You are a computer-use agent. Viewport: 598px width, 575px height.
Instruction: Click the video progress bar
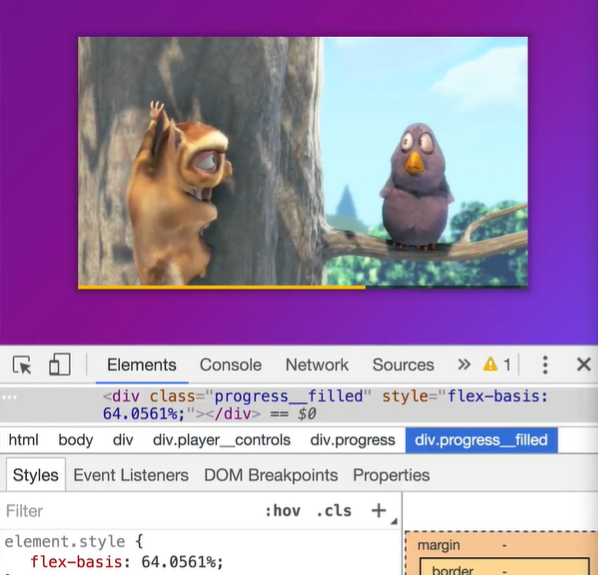coord(303,287)
